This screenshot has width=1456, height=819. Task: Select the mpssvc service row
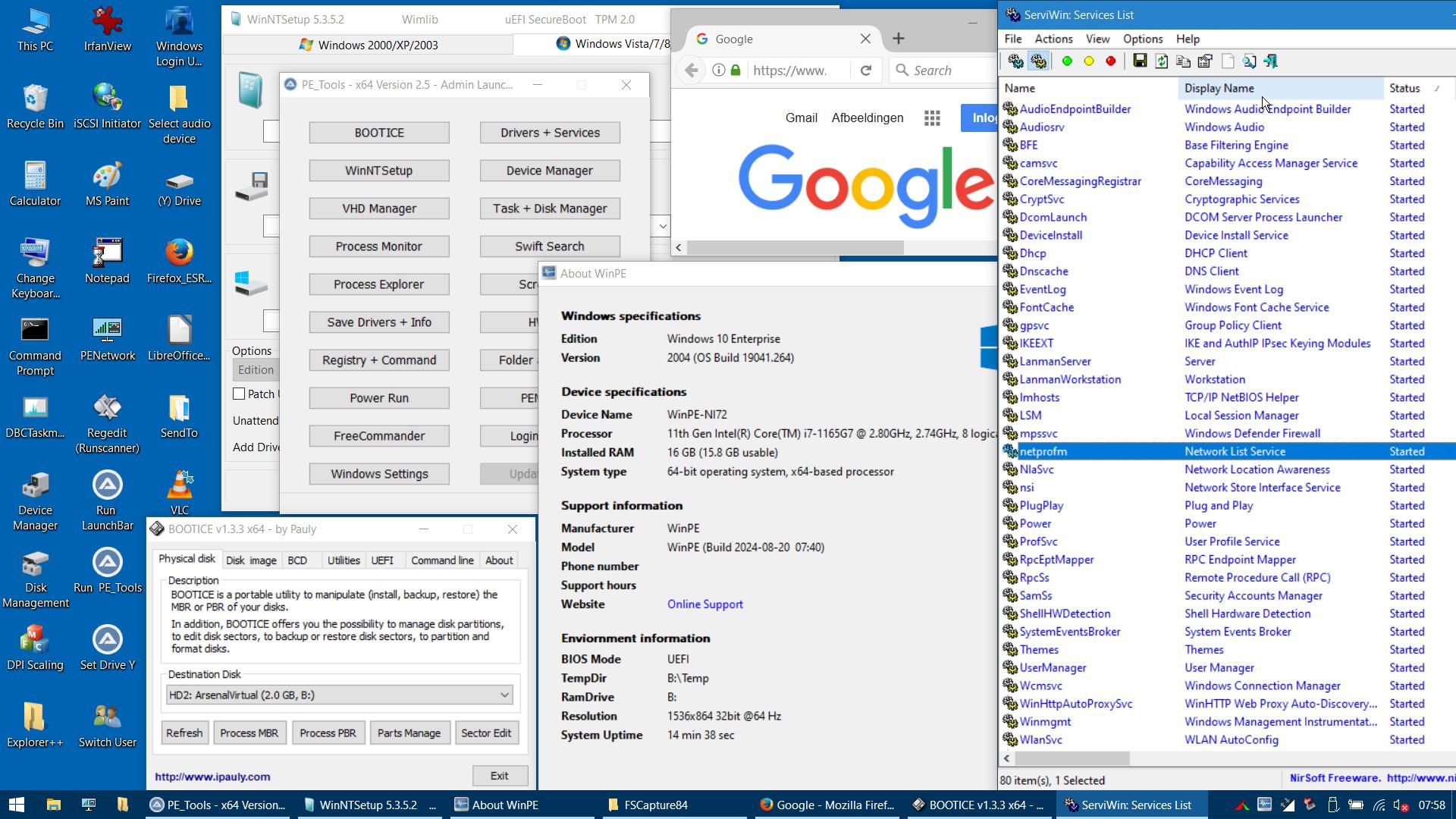tap(1227, 434)
